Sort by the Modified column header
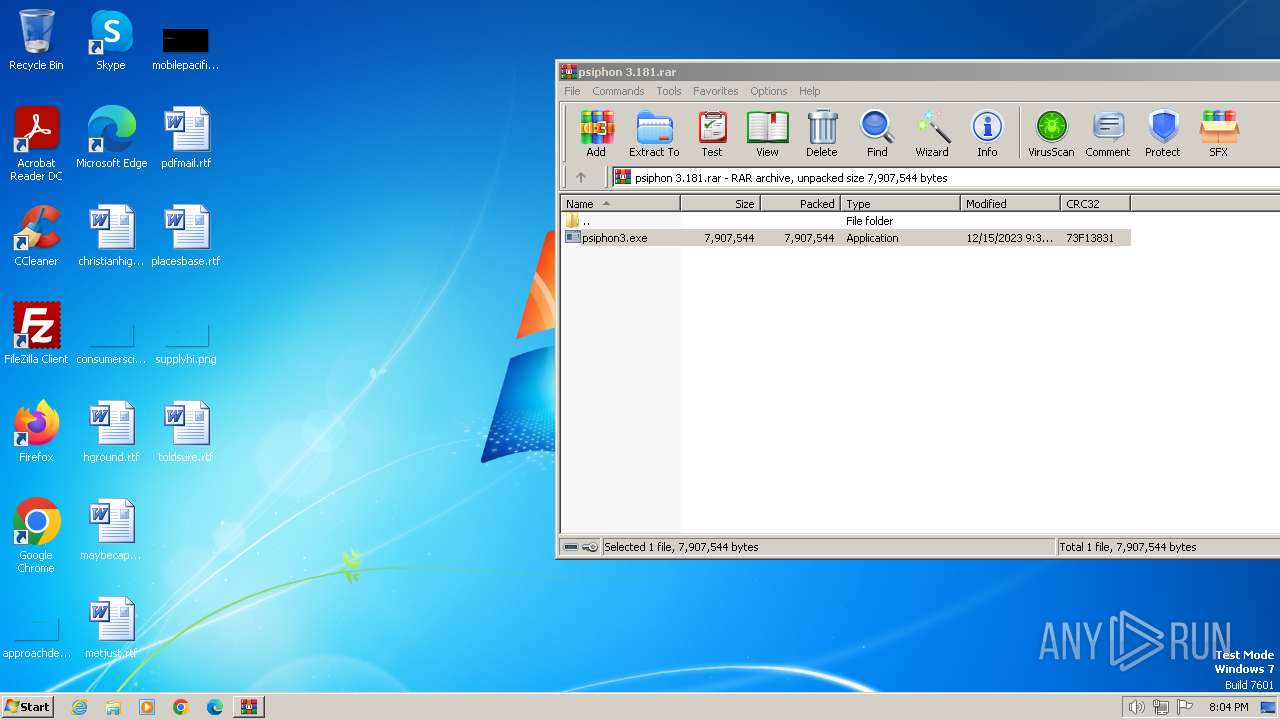Viewport: 1280px width, 720px height. (x=1010, y=204)
